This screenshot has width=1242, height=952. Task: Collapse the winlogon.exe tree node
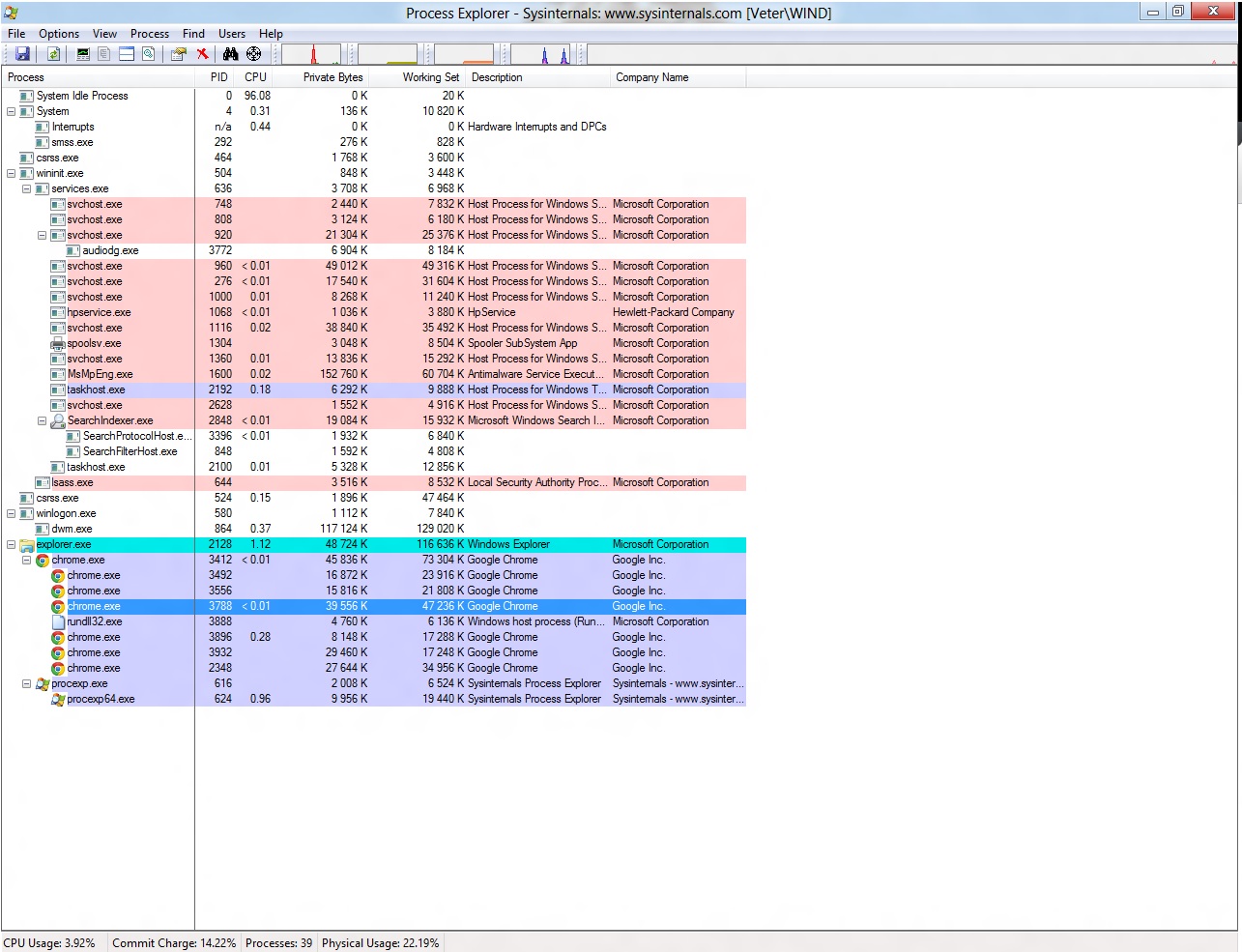tap(11, 513)
